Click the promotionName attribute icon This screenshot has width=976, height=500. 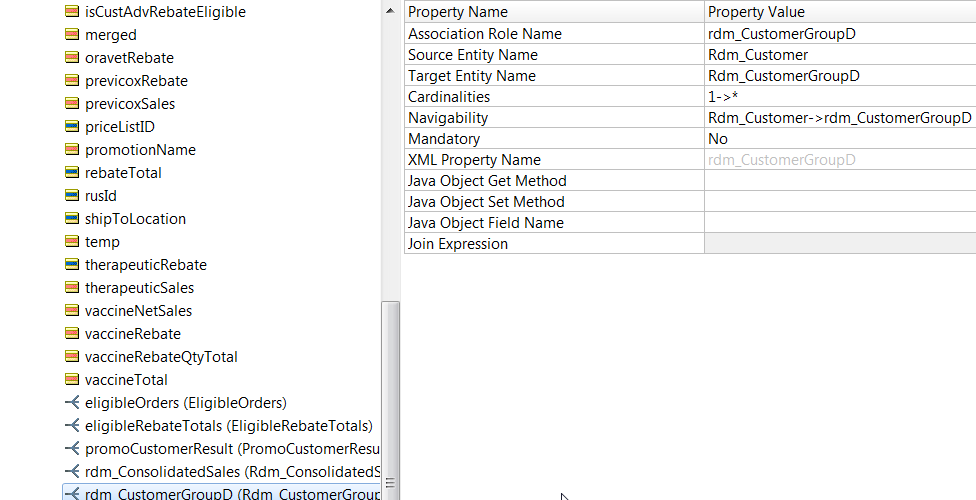click(x=72, y=149)
